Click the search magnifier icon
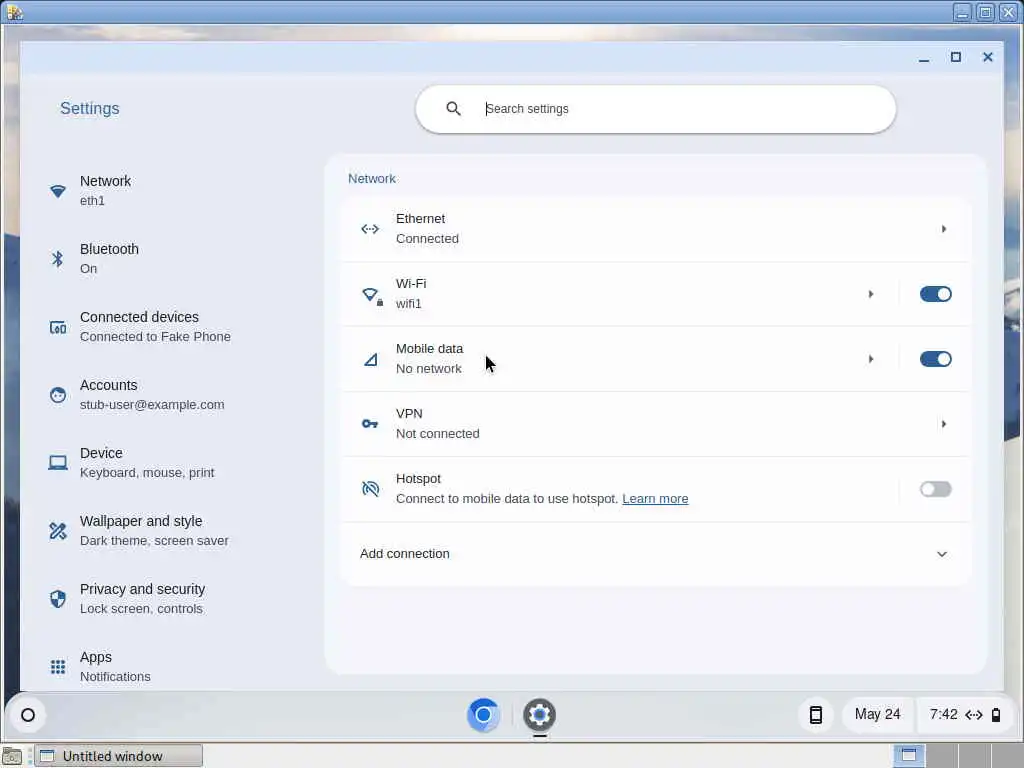 point(453,108)
